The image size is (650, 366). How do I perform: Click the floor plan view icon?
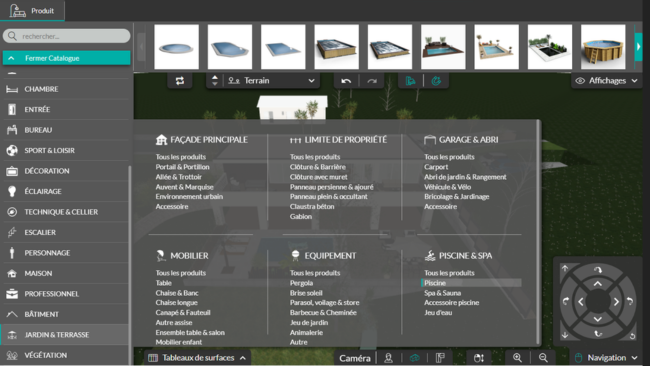click(x=440, y=358)
